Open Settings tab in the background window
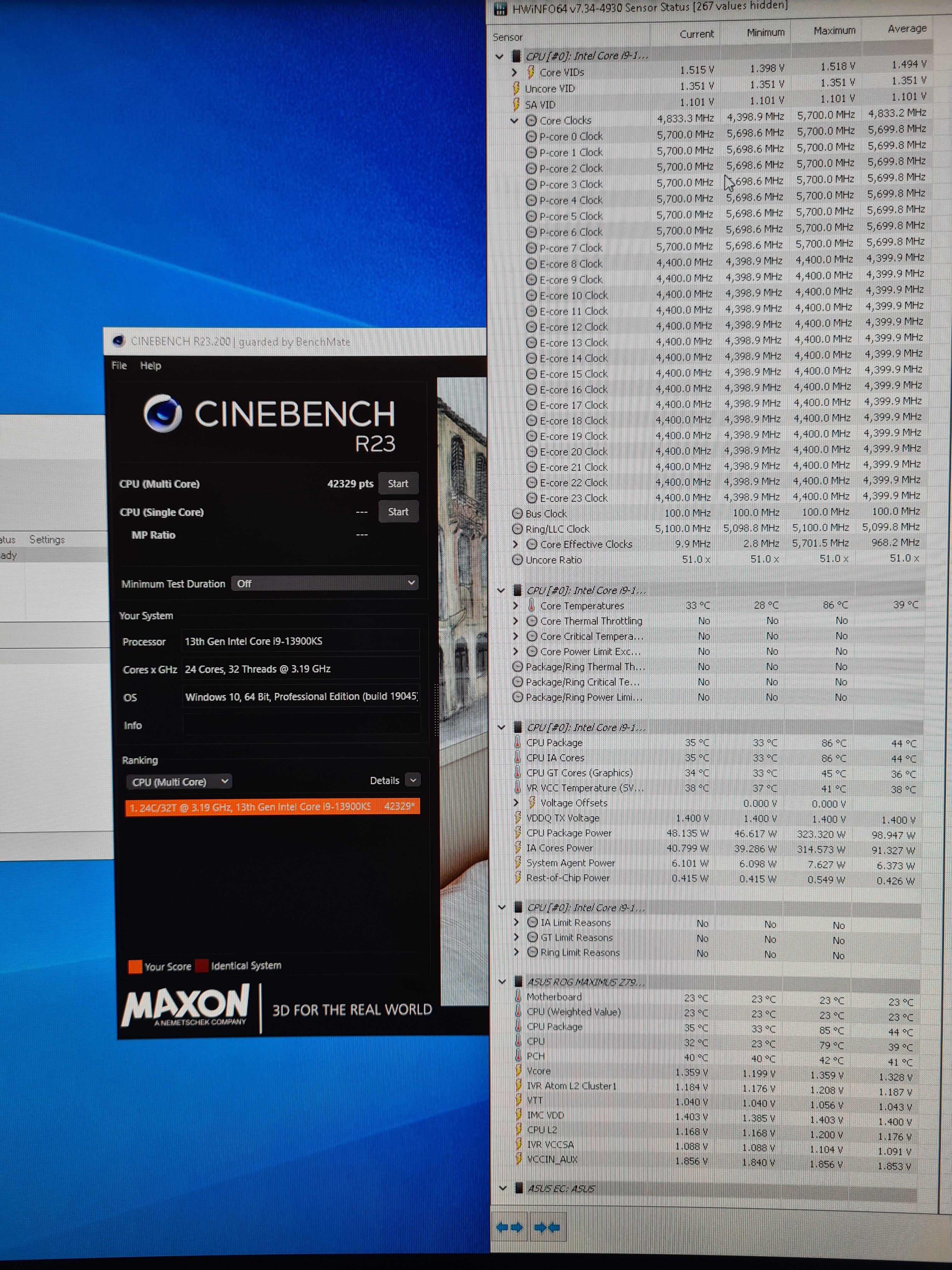The width and height of the screenshot is (952, 1270). [47, 540]
